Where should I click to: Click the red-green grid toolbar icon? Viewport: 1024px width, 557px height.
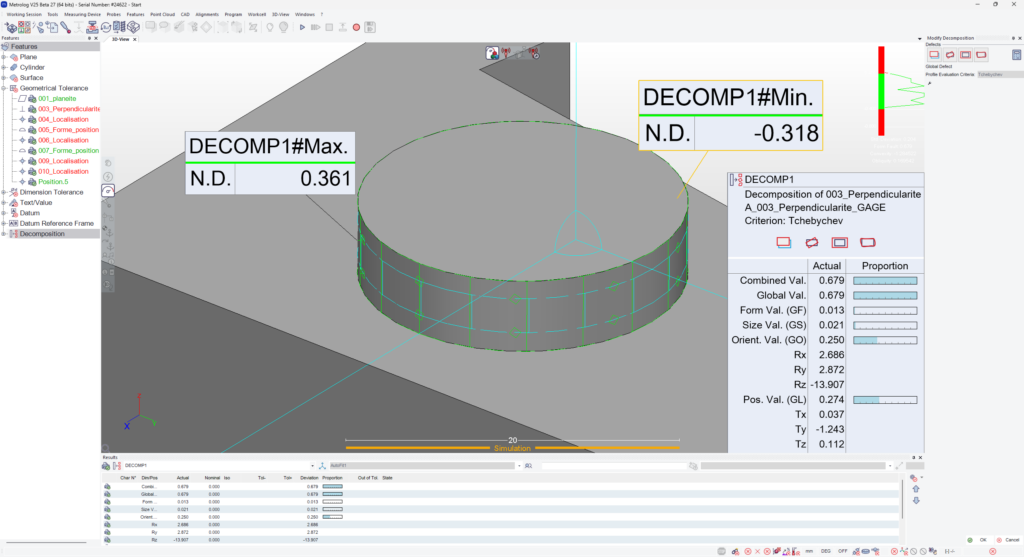(24, 27)
